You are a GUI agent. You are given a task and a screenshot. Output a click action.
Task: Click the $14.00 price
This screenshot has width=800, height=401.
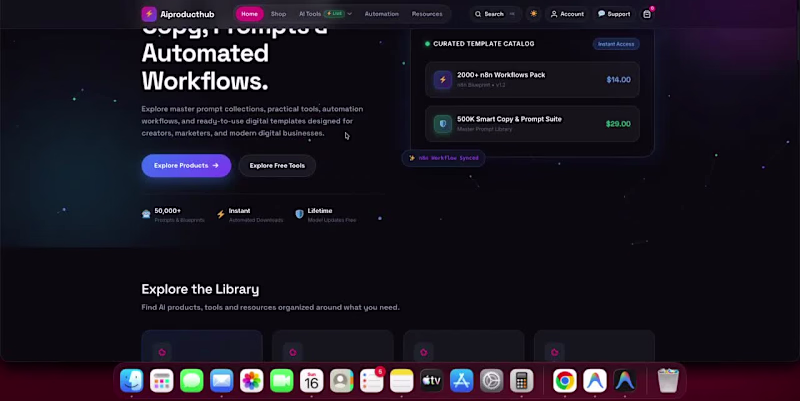pyautogui.click(x=618, y=80)
